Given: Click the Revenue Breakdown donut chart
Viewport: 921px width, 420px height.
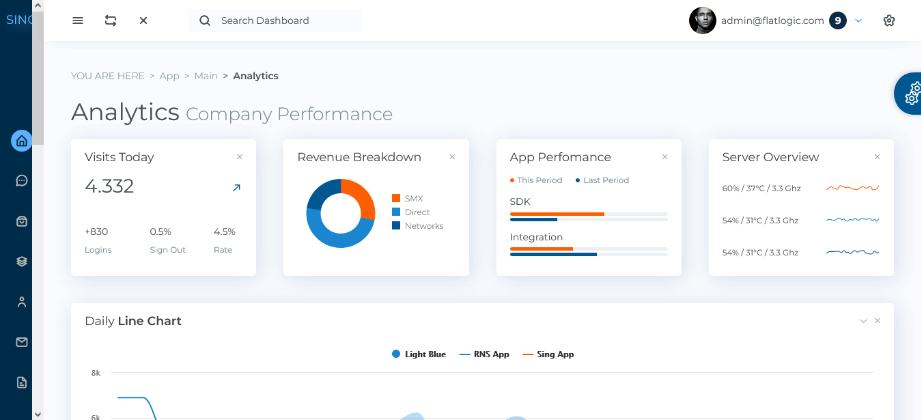Looking at the screenshot, I should click(x=341, y=213).
